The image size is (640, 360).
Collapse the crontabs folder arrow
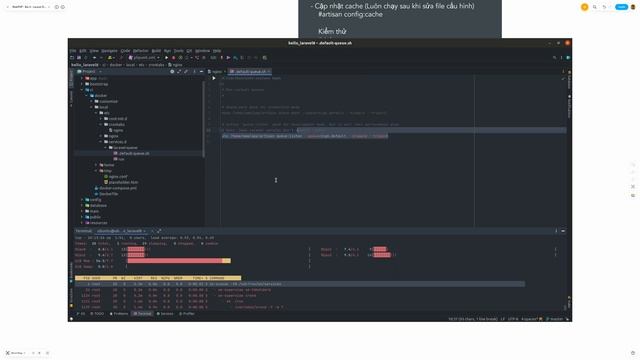(x=101, y=124)
